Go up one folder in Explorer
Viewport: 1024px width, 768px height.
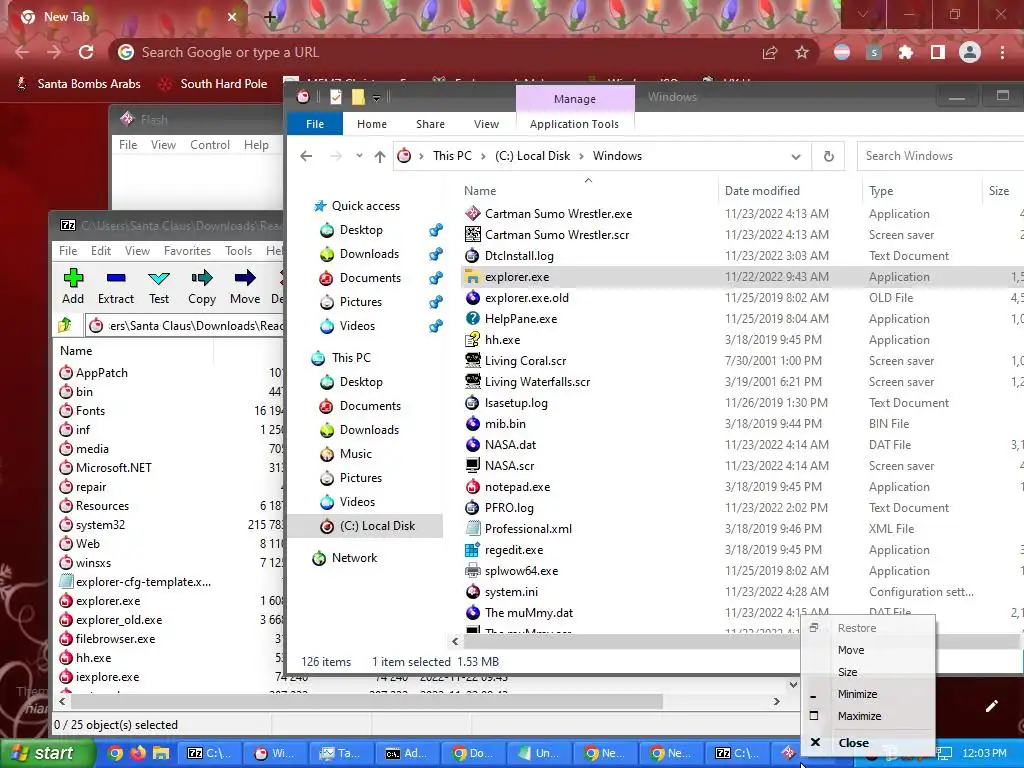[380, 156]
